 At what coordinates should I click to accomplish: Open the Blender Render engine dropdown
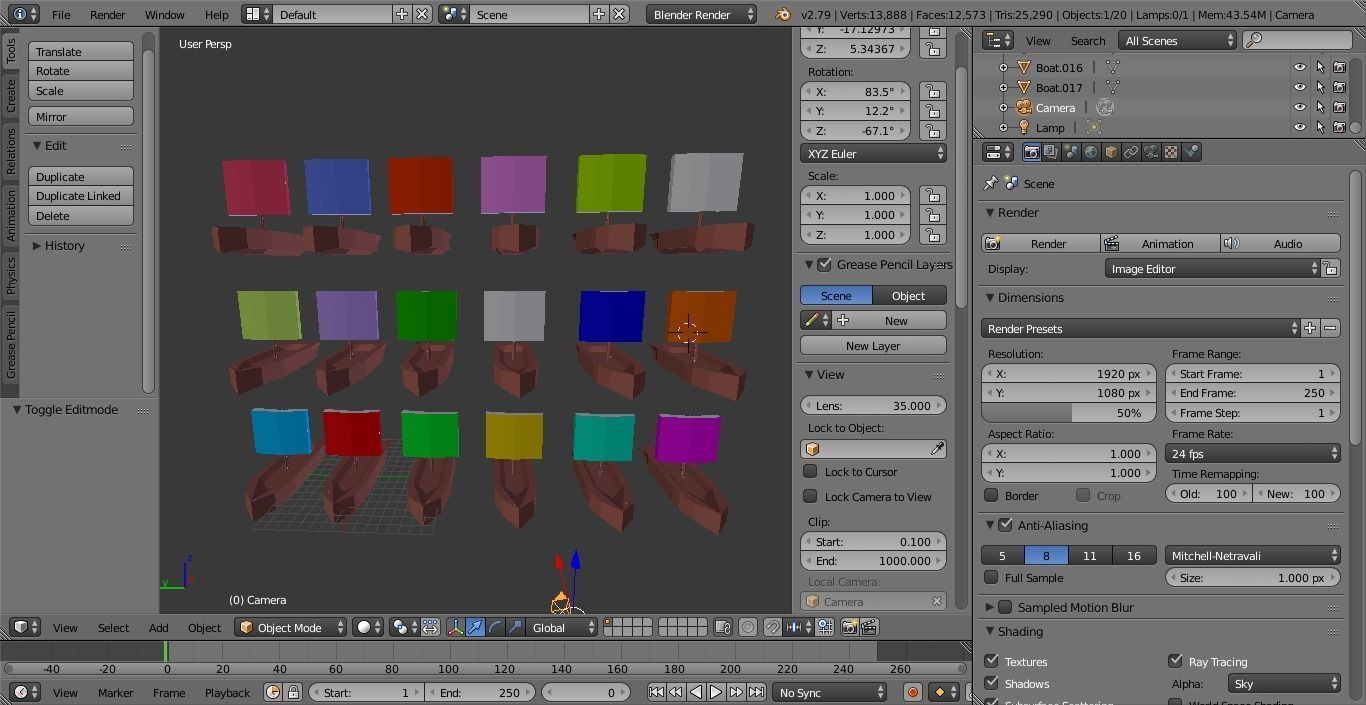[x=703, y=14]
